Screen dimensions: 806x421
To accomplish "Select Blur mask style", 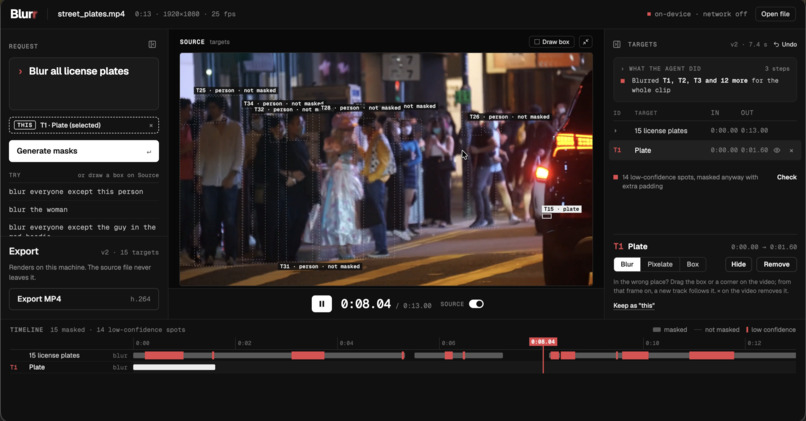I will pos(627,264).
